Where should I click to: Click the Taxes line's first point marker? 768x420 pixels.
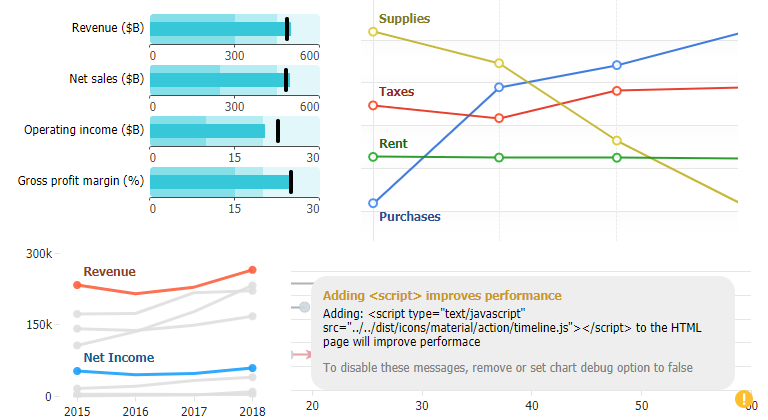click(374, 105)
